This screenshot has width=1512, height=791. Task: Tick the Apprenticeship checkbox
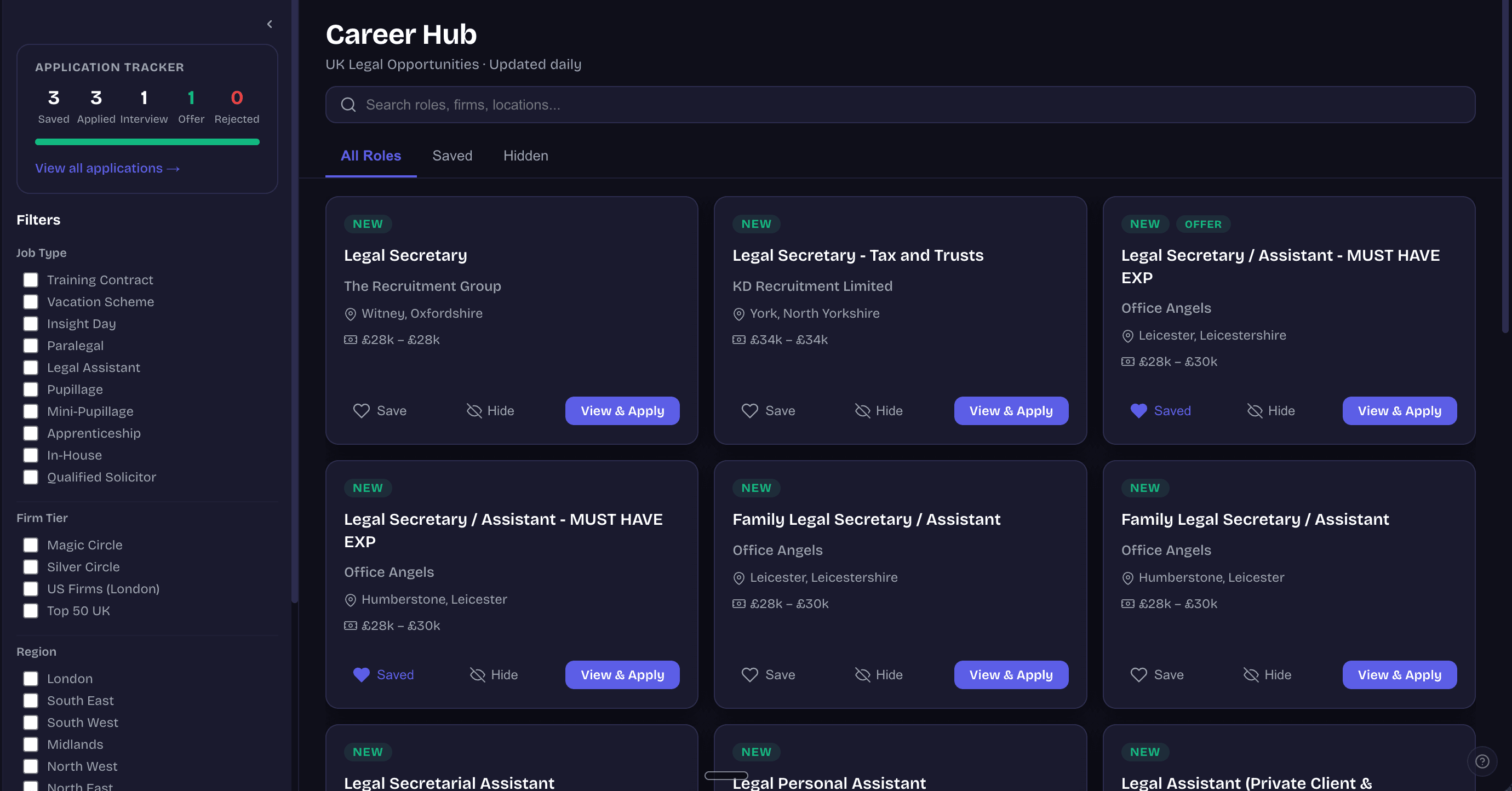click(x=31, y=433)
